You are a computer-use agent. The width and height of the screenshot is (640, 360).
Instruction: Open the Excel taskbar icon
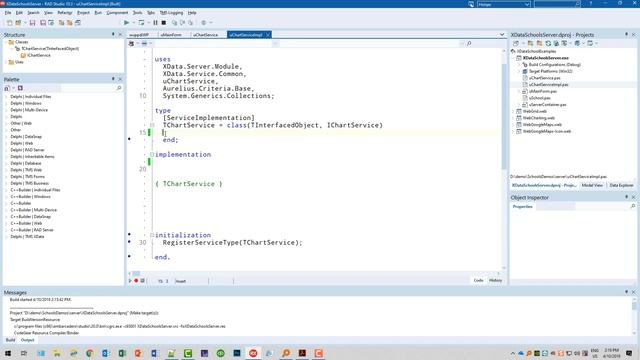pyautogui.click(x=122, y=353)
